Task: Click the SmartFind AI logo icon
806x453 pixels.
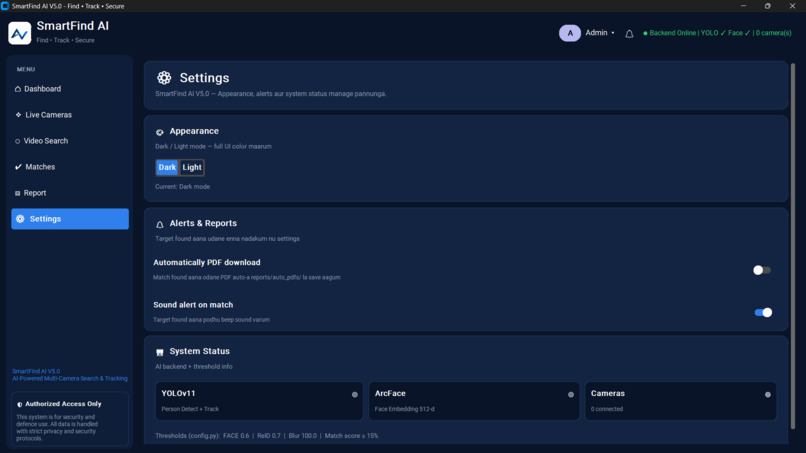Action: pos(20,33)
